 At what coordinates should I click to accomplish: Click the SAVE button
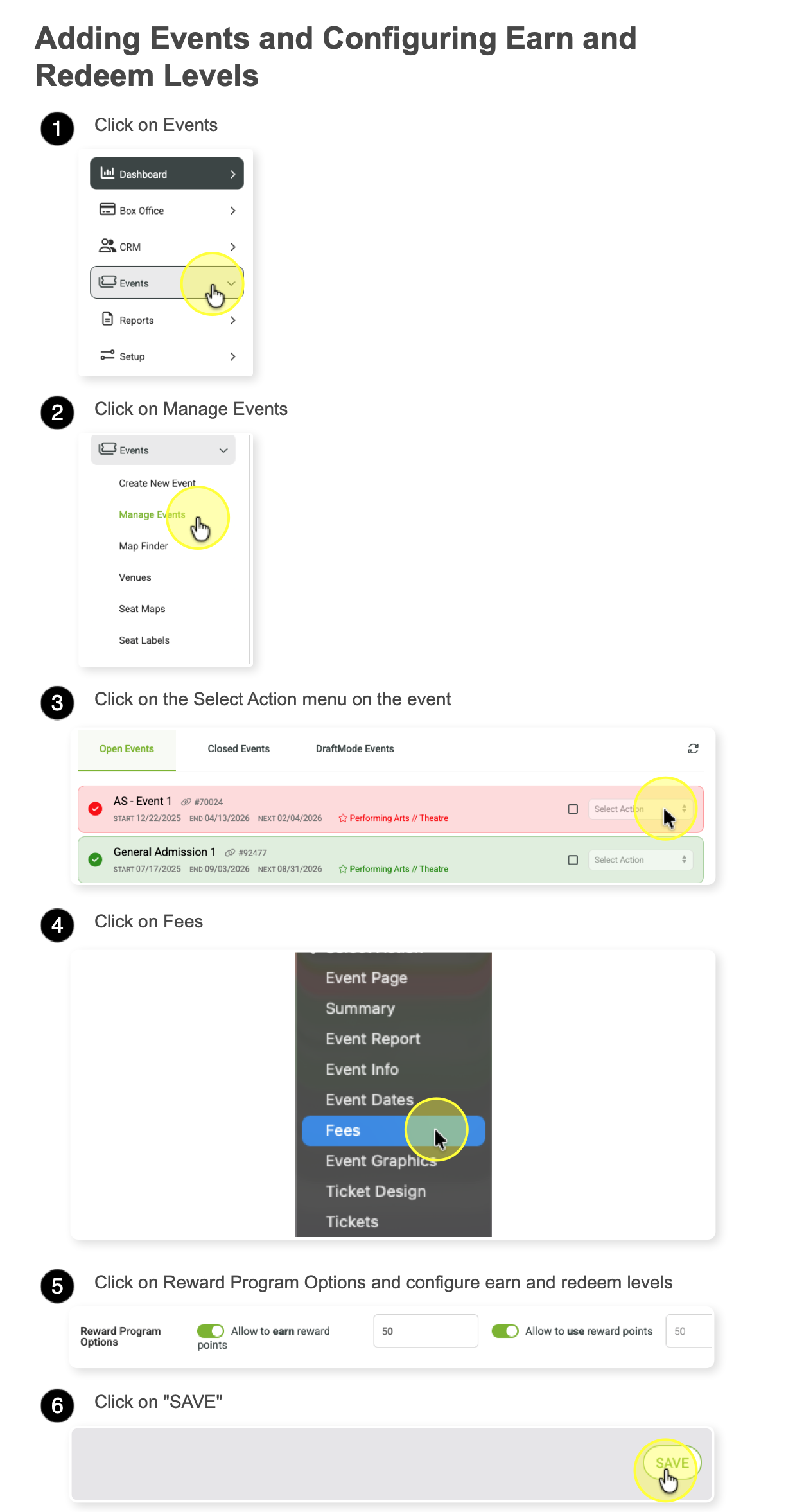[x=672, y=1463]
